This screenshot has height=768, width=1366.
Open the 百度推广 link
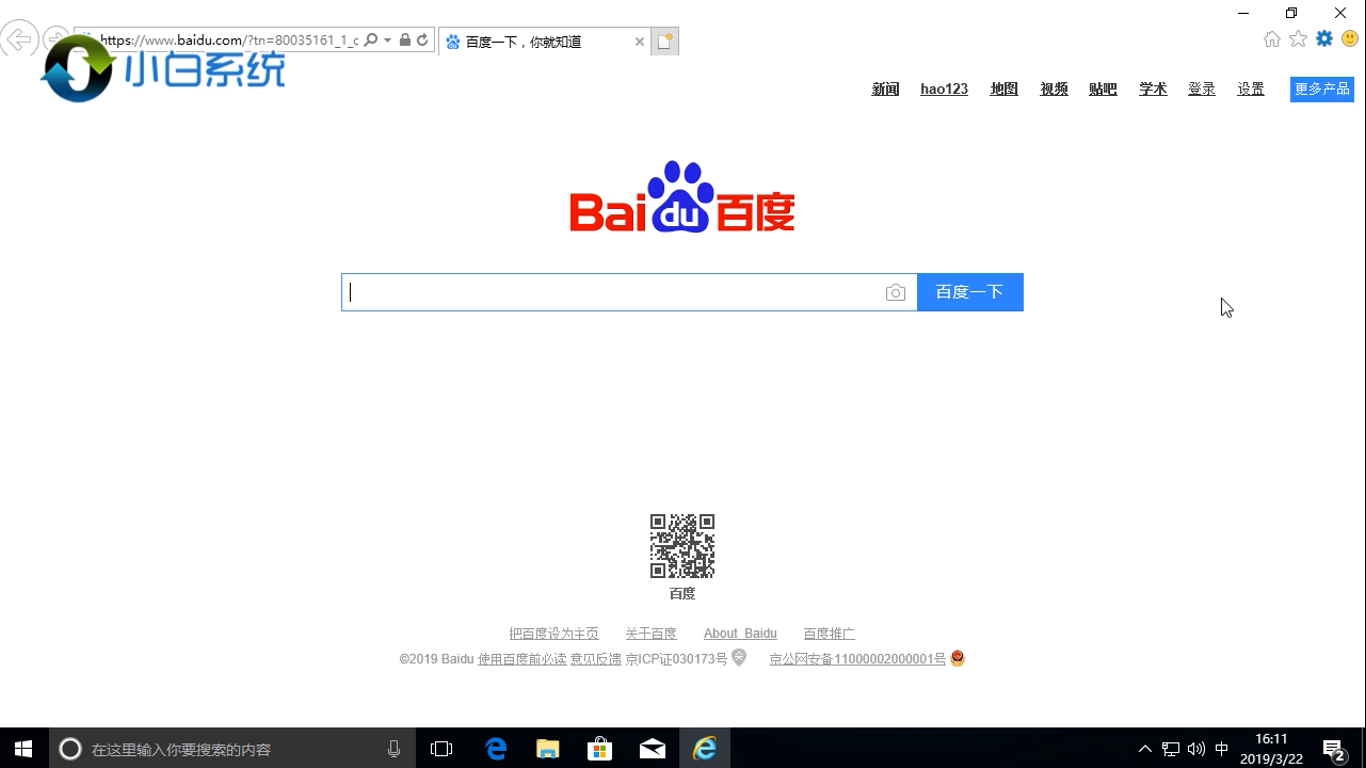829,633
